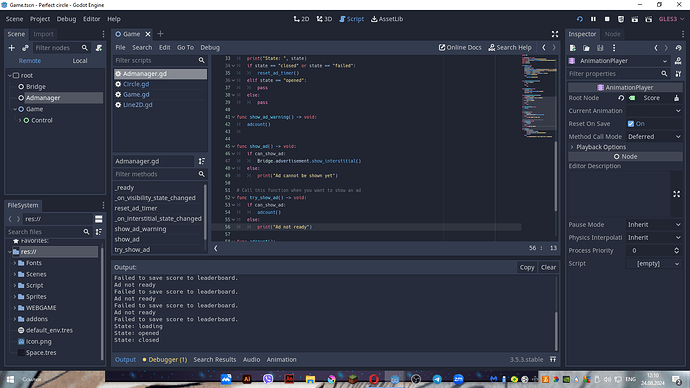Expand the Fonts folder

tap(15, 263)
